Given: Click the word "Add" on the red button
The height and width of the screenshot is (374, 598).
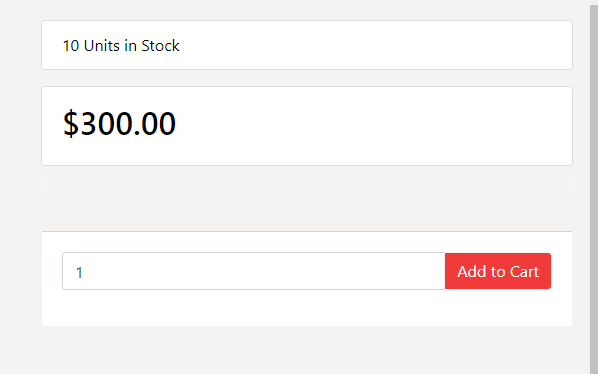Looking at the screenshot, I should (x=472, y=272).
